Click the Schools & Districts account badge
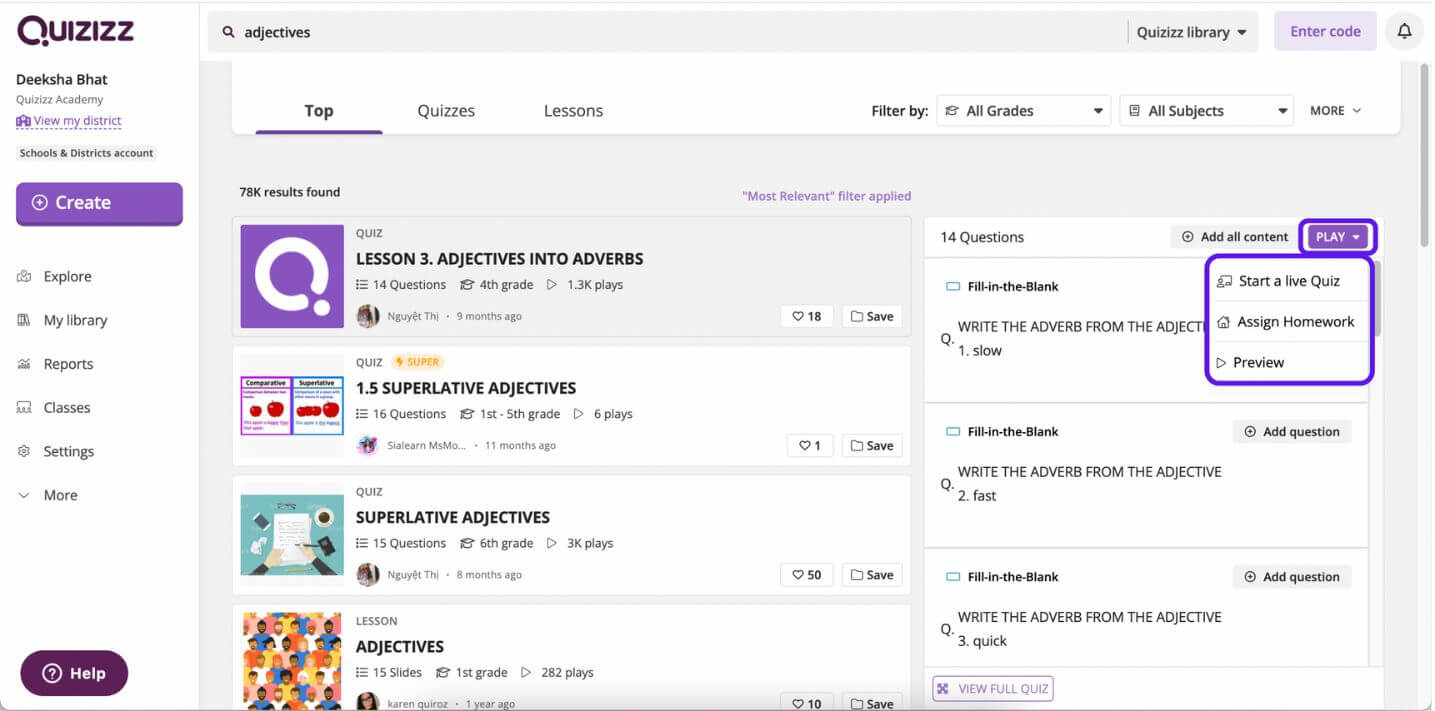Viewport: 1435px width, 711px height. pos(86,153)
